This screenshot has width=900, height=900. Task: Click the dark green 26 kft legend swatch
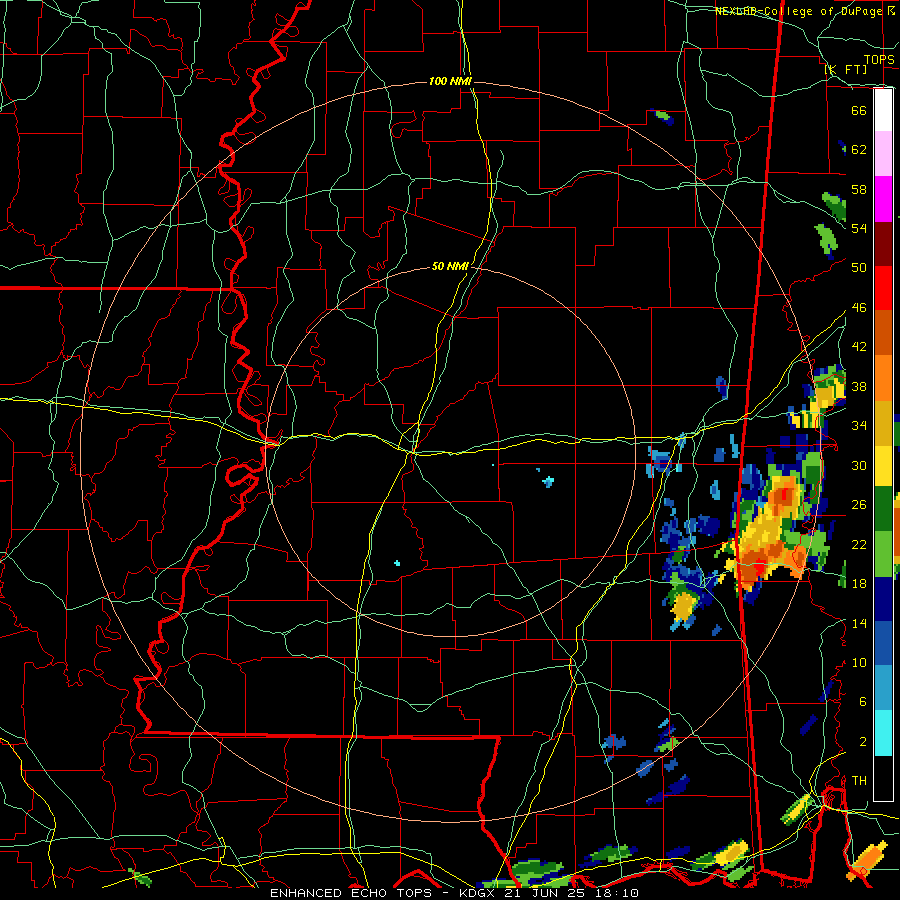(883, 509)
